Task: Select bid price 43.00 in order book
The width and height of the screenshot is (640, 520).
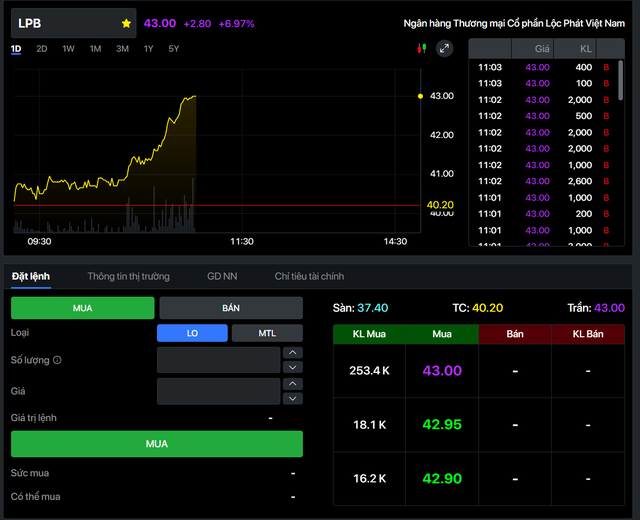Action: (442, 371)
